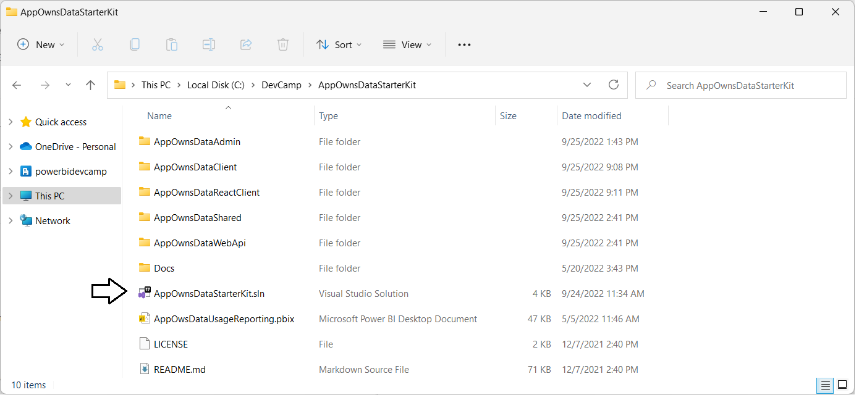Select AppOwnsDataStarterKit.sln file name
The width and height of the screenshot is (859, 400).
pyautogui.click(x=209, y=294)
